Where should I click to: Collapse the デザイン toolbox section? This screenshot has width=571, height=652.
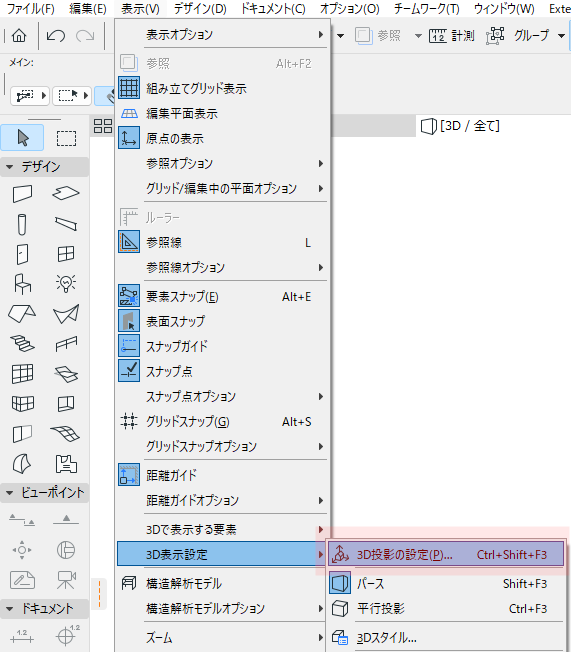pos(10,167)
